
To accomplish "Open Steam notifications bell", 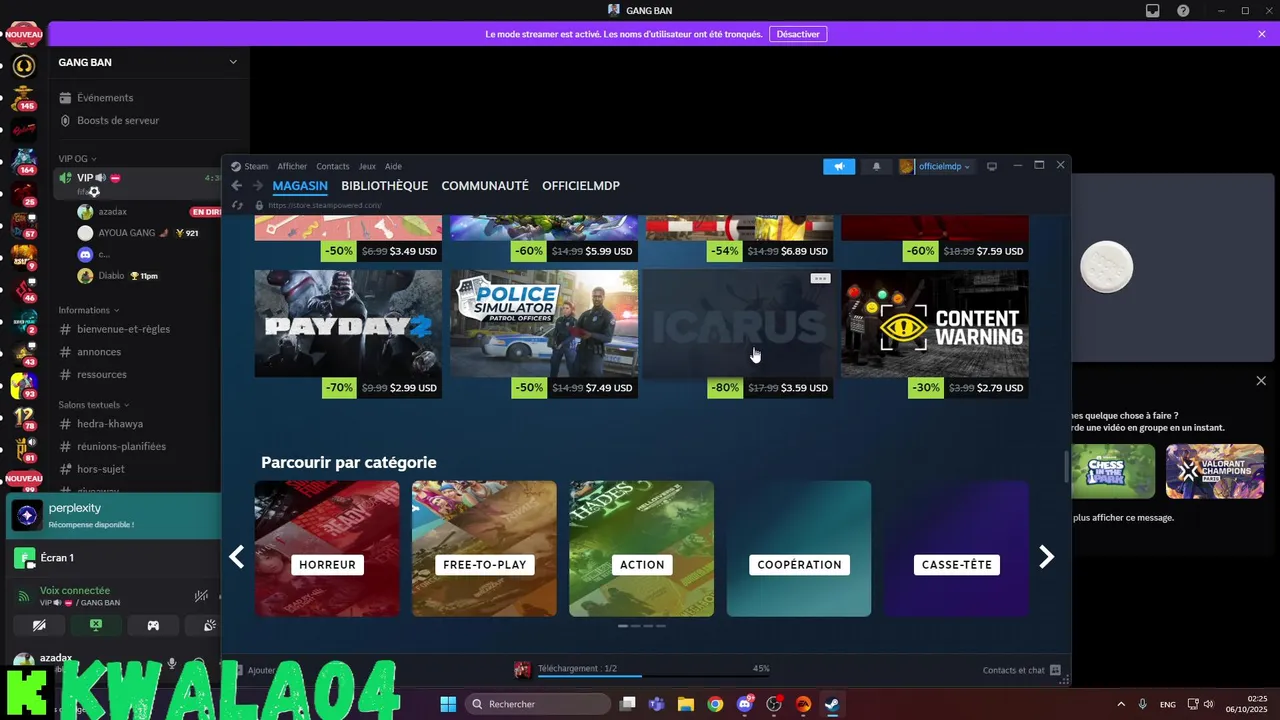I will coord(877,167).
